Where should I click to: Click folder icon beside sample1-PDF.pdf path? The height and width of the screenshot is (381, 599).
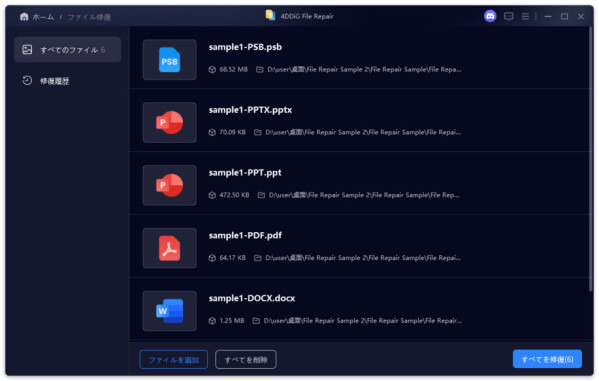pyautogui.click(x=258, y=258)
